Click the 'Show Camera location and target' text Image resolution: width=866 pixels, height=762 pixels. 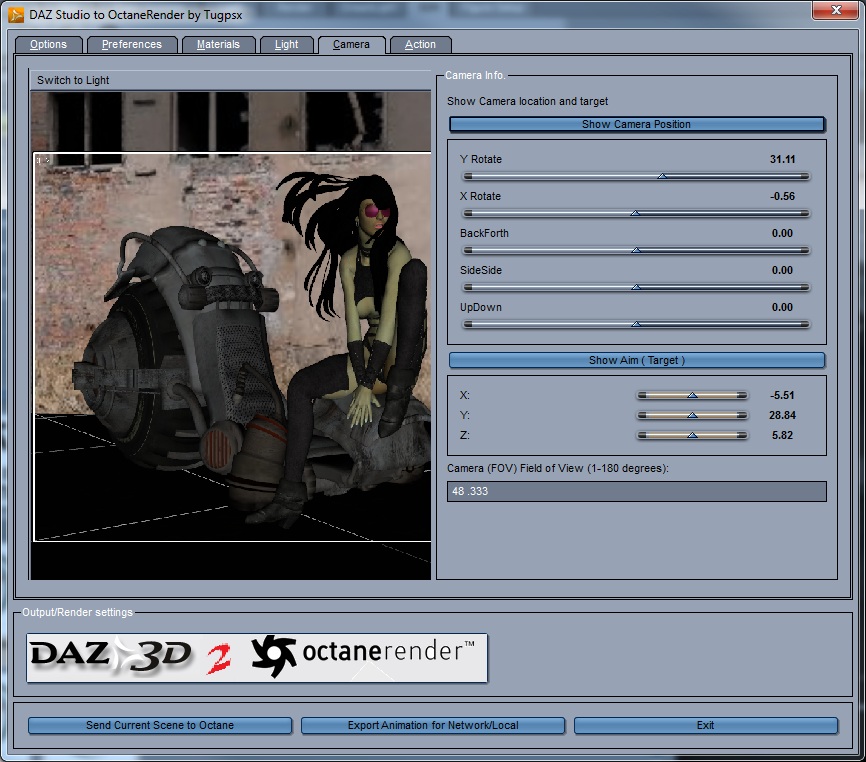pos(527,102)
